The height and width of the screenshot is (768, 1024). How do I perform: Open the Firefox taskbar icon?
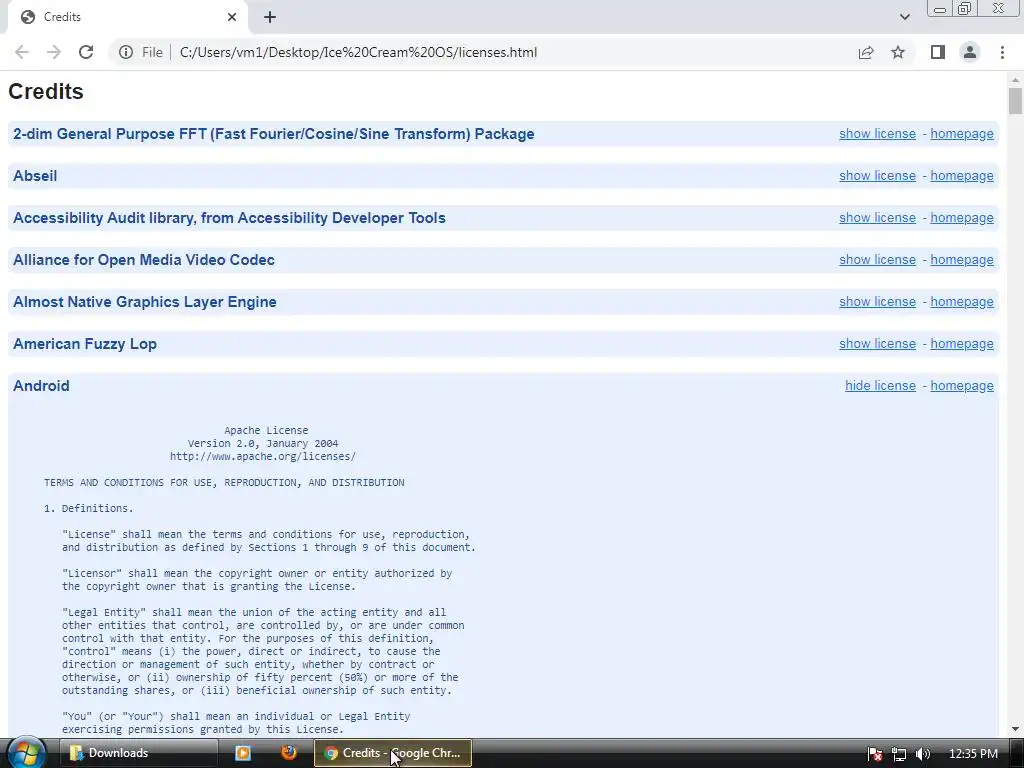coord(289,752)
